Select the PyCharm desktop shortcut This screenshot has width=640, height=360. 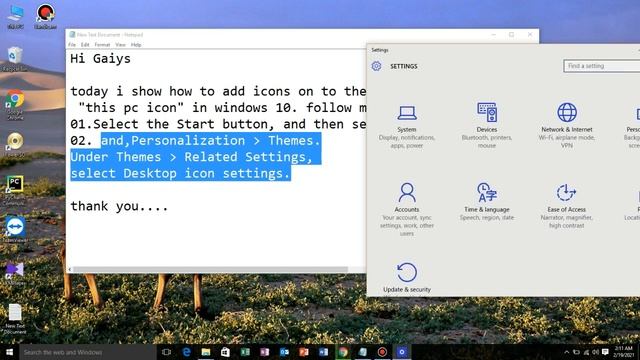[x=15, y=190]
